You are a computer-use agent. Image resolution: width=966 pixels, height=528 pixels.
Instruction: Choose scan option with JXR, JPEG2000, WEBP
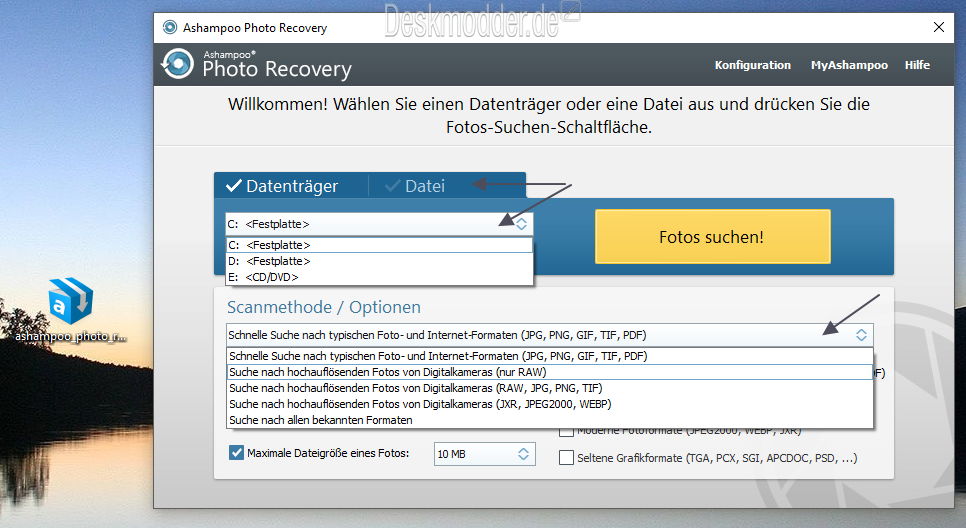(550, 404)
